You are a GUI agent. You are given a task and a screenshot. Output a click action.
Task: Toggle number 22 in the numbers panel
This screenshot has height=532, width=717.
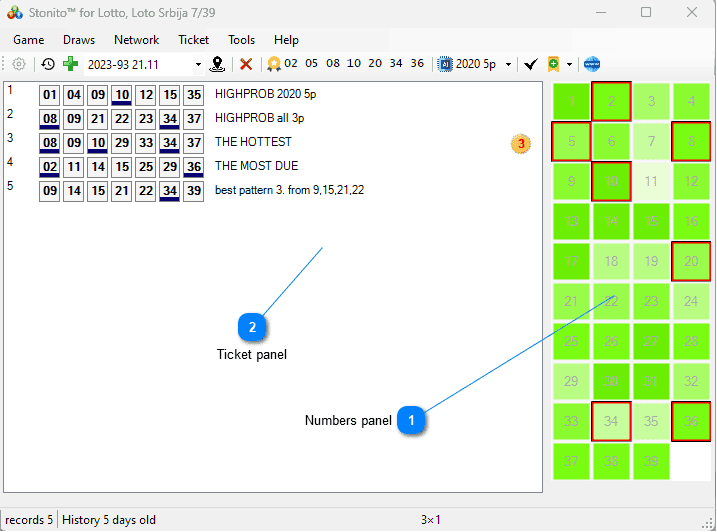point(611,301)
